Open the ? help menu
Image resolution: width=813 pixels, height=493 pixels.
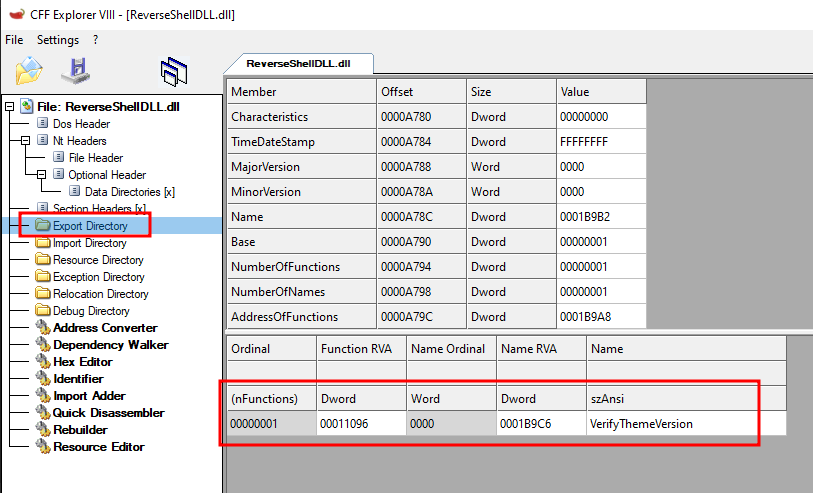tap(95, 40)
